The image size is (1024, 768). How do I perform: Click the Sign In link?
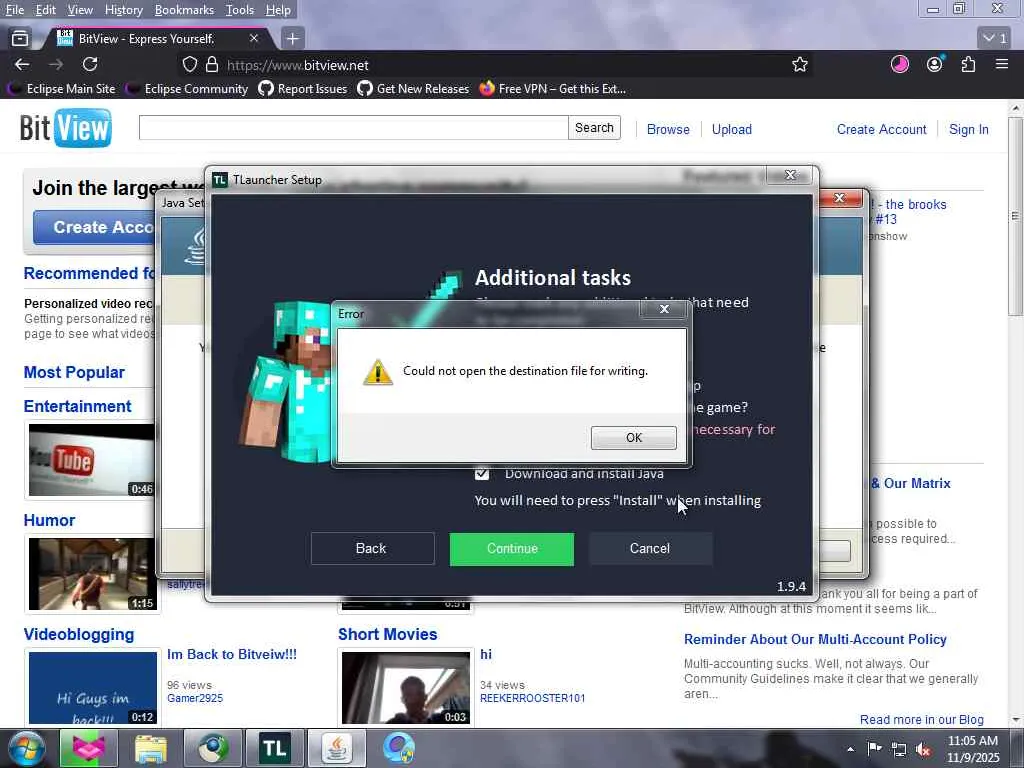(x=968, y=129)
